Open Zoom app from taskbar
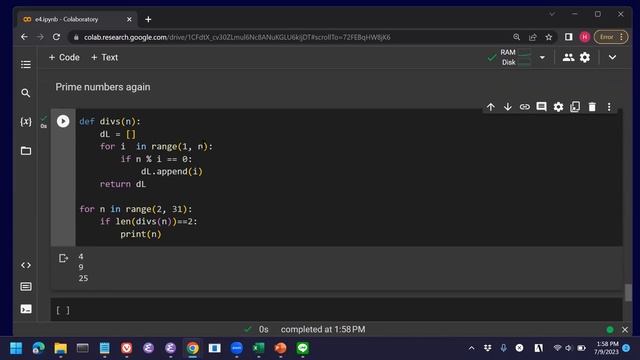This screenshot has height=360, width=640. tap(237, 348)
